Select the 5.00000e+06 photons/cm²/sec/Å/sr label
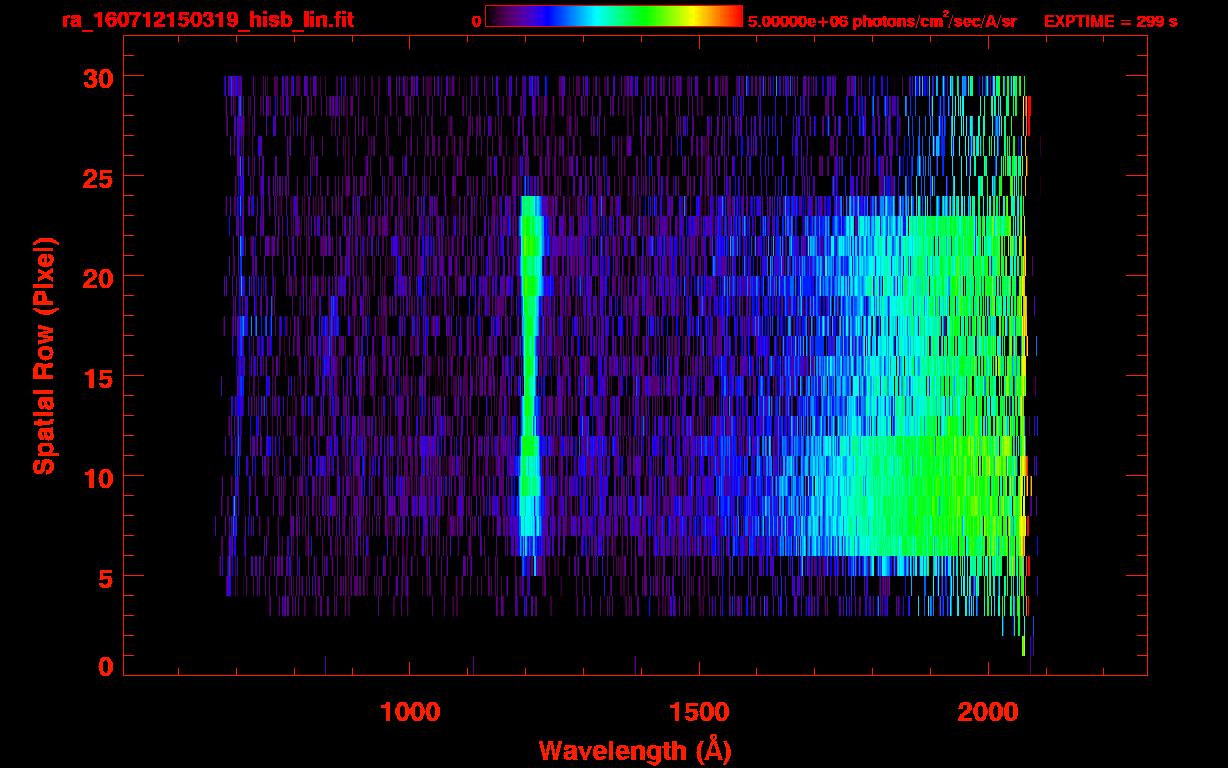 pos(882,20)
